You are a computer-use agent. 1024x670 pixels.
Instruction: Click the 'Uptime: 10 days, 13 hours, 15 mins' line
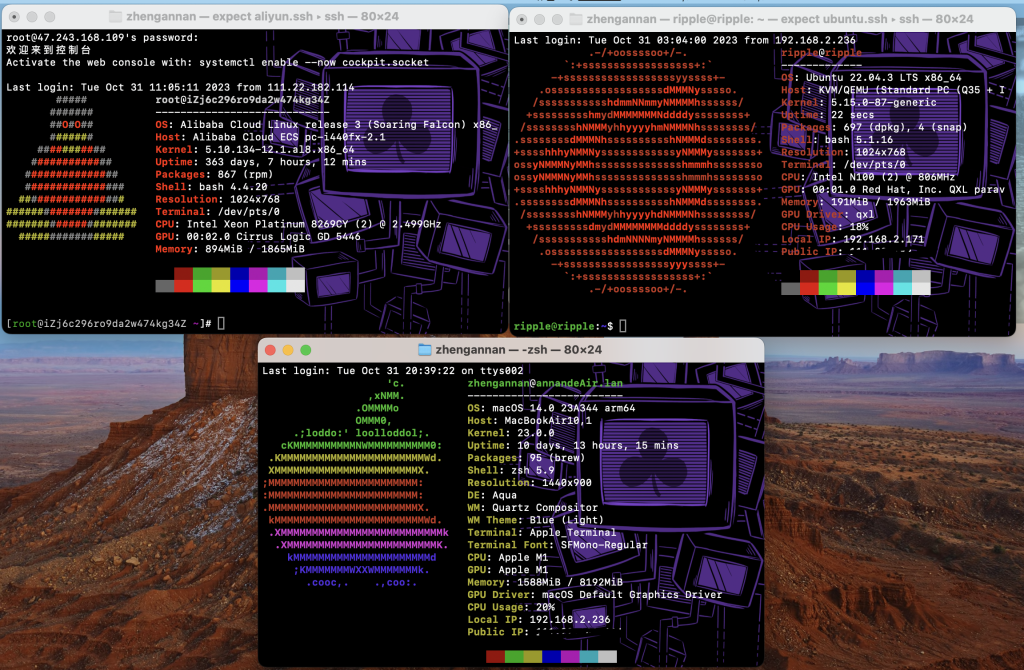(573, 445)
